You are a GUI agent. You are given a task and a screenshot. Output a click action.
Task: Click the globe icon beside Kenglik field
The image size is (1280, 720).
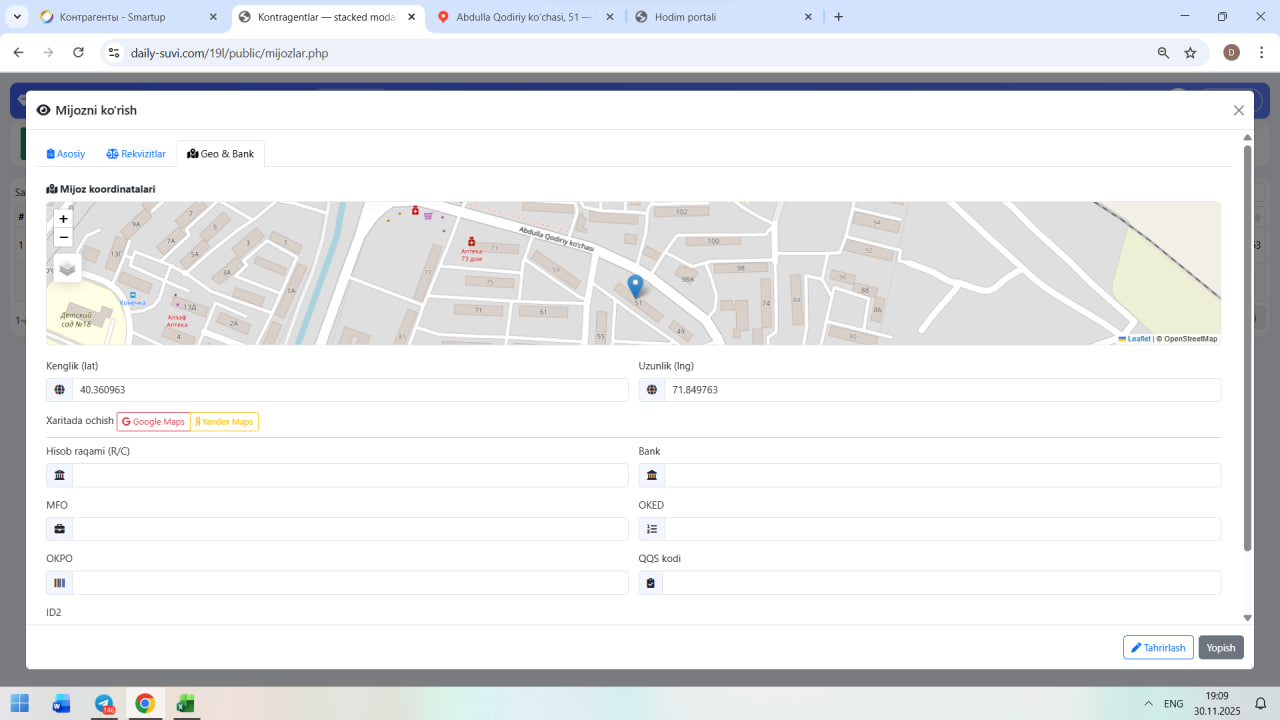click(59, 390)
